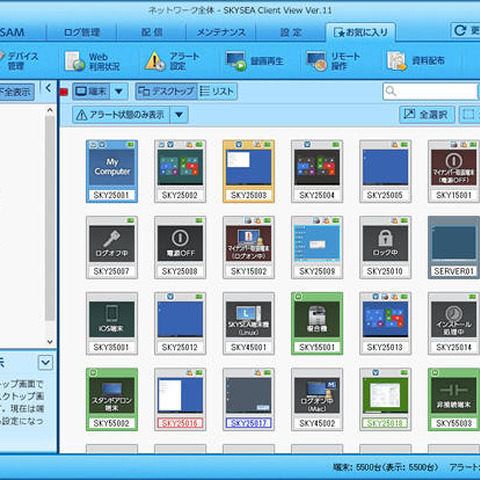Expand the lower-left help panel chevron
This screenshot has width=480, height=480.
click(x=45, y=363)
